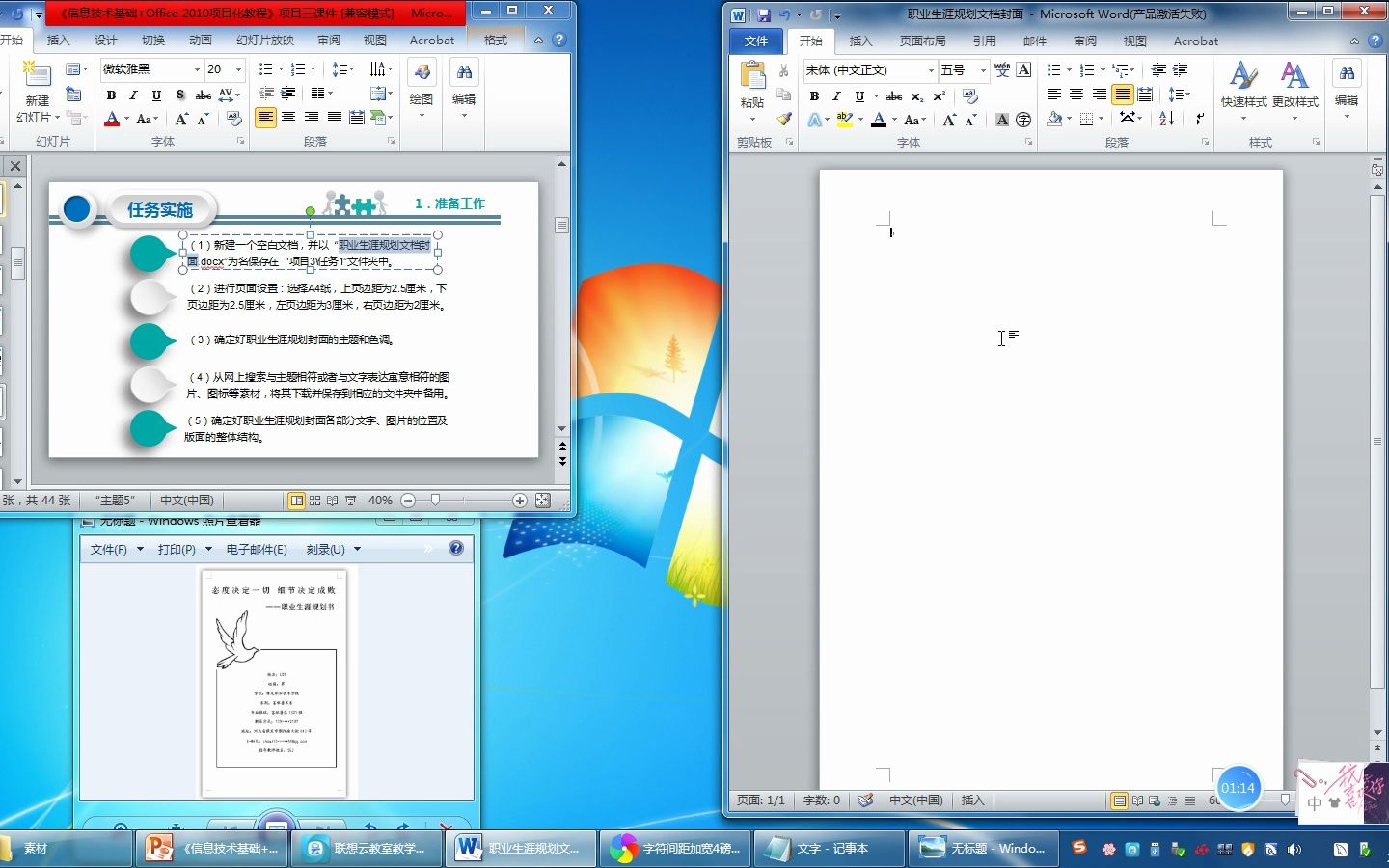1389x868 pixels.
Task: Click the PowerPoint fit slide to window icon
Action: pyautogui.click(x=543, y=501)
